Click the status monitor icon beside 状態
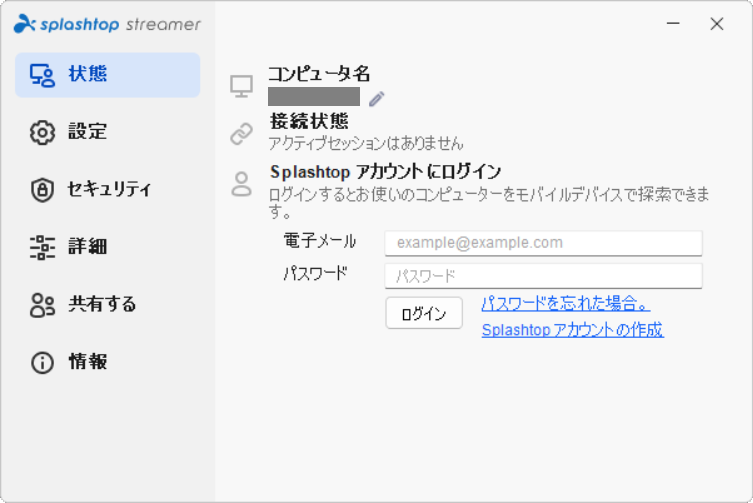This screenshot has height=503, width=753. pos(42,75)
